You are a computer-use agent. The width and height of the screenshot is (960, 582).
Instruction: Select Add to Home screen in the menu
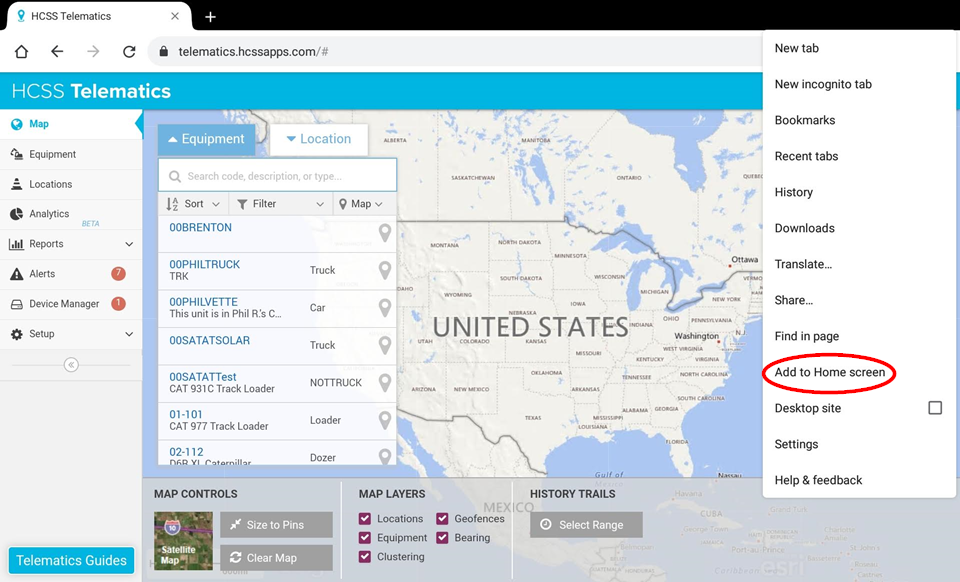[x=829, y=371]
